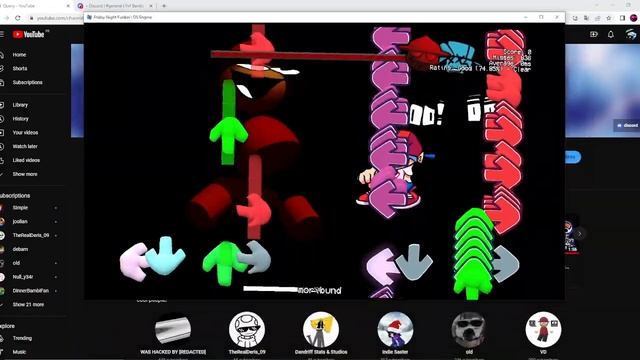
Task: Bookmark this page with the star icon
Action: 609,18
